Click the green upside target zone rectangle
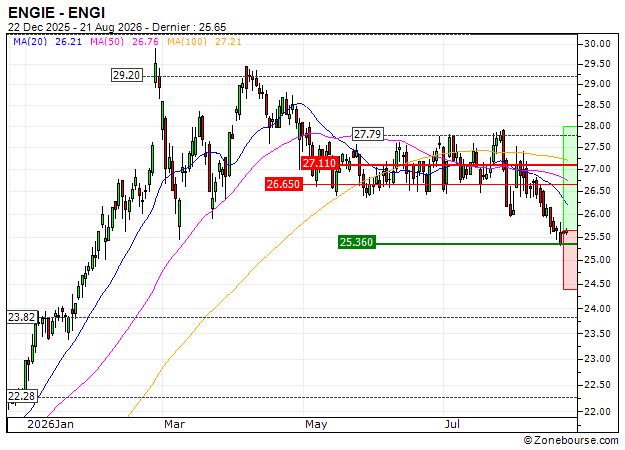The height and width of the screenshot is (450, 625). coord(570,178)
